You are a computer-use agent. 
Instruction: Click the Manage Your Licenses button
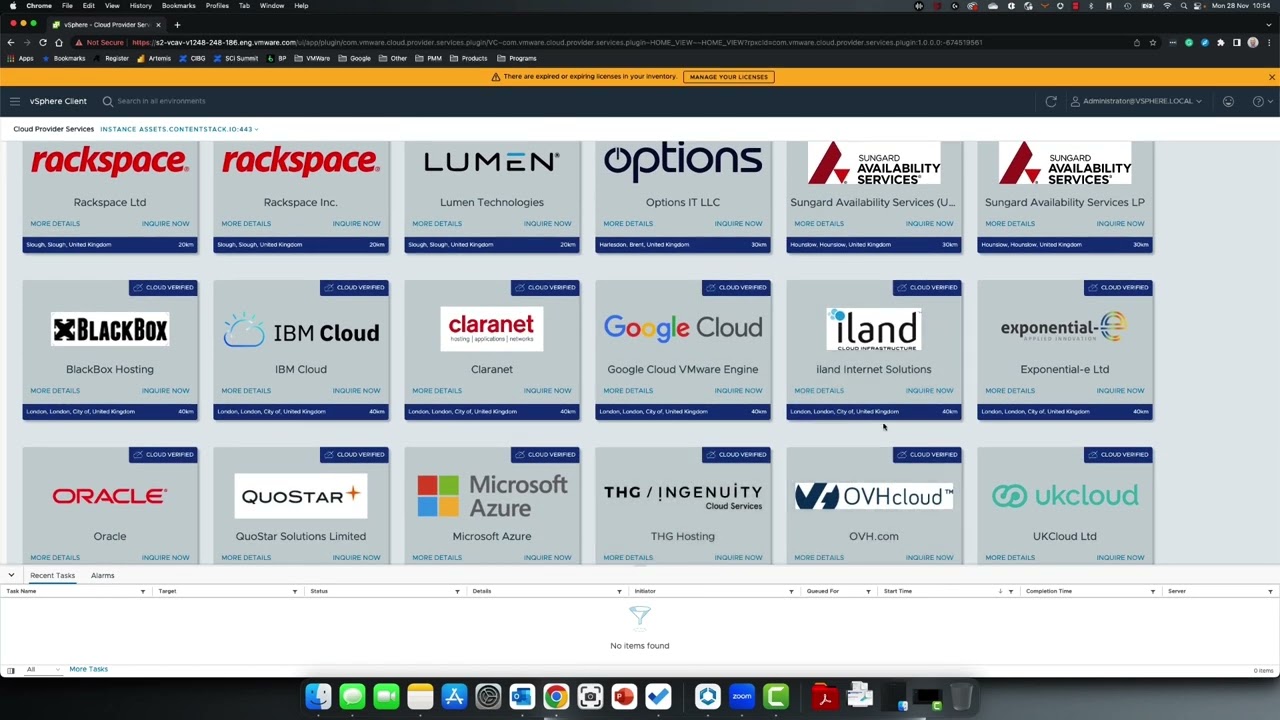[728, 77]
